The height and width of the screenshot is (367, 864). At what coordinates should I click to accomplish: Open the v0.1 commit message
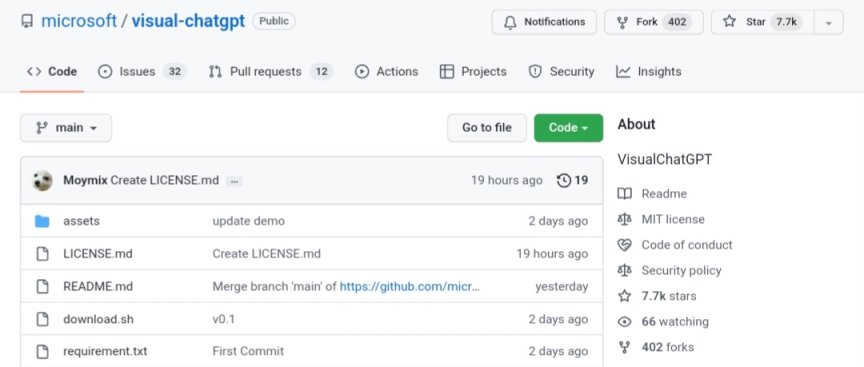pos(224,319)
